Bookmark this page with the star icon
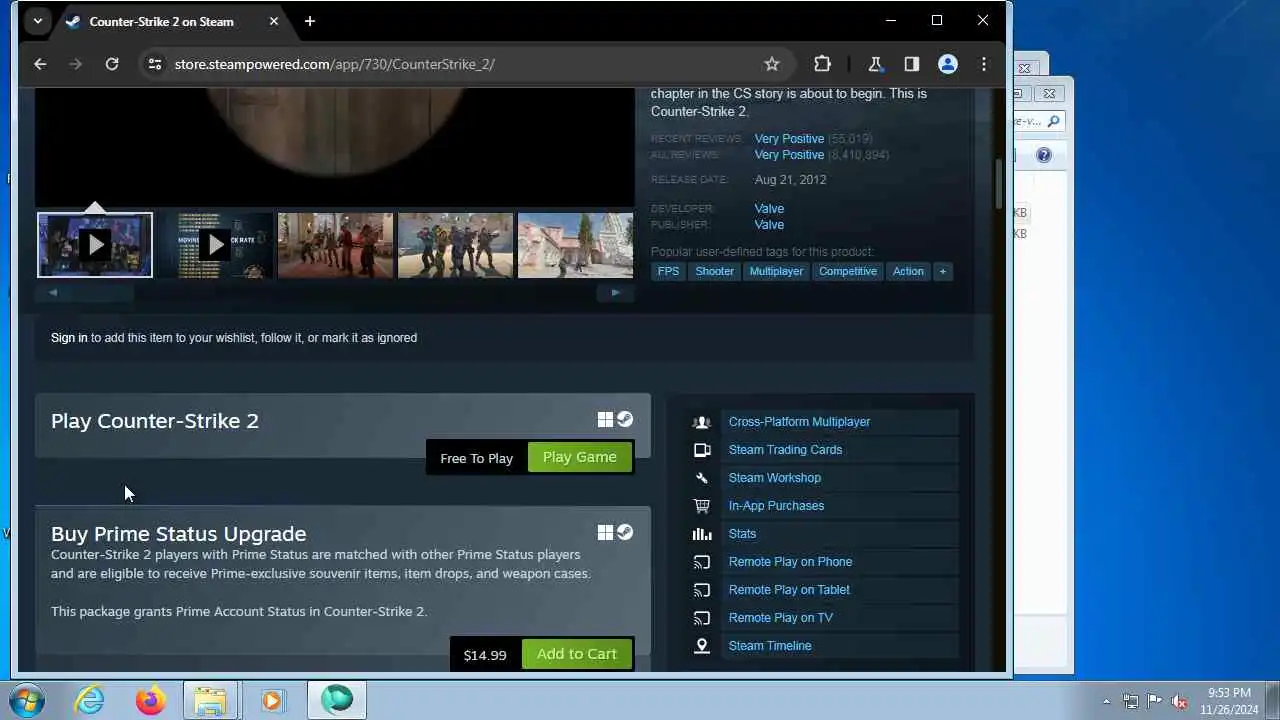Image resolution: width=1280 pixels, height=720 pixels. [x=772, y=64]
